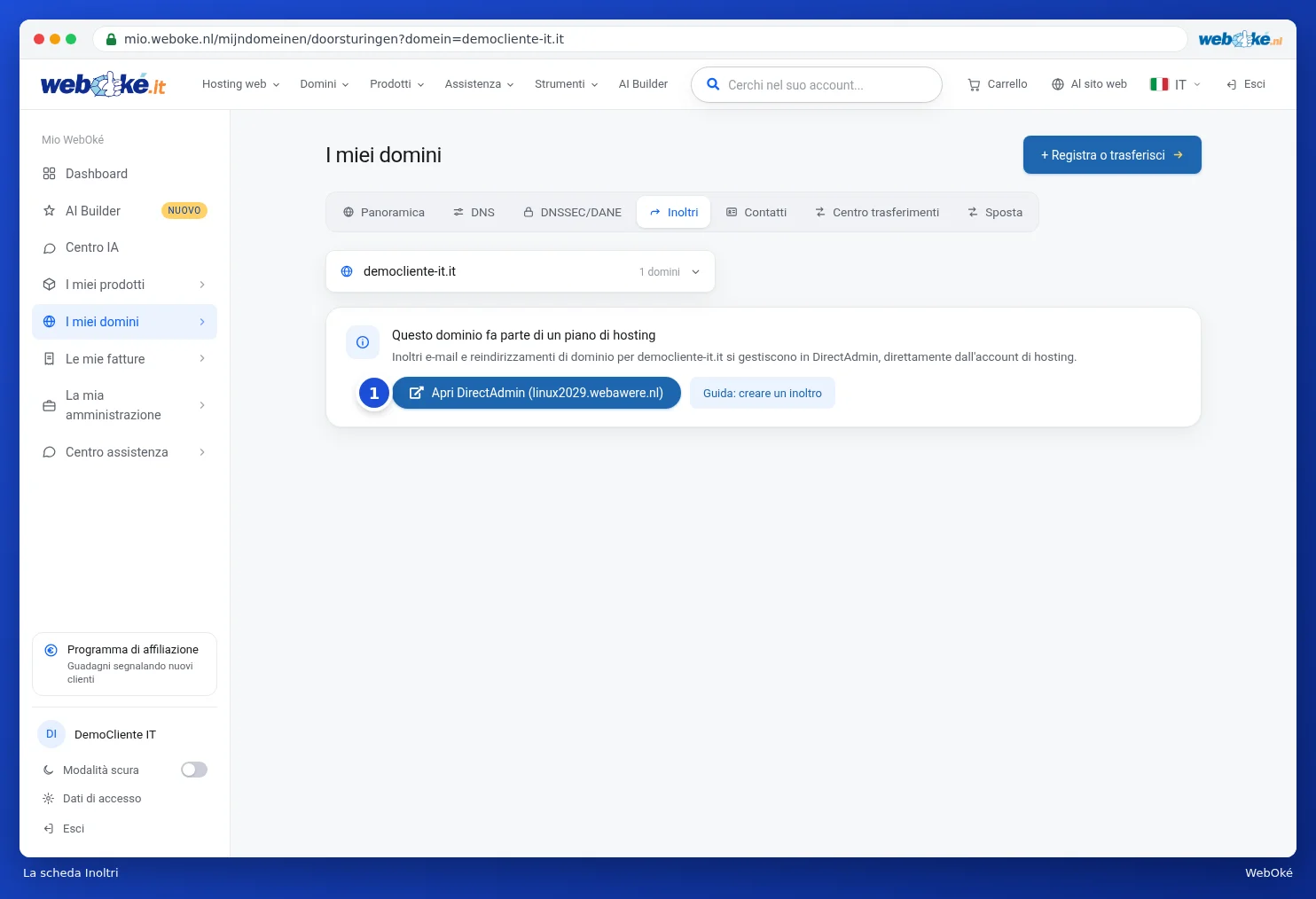Click the DI avatar for DemoCliente IT
The image size is (1316, 899).
(51, 734)
